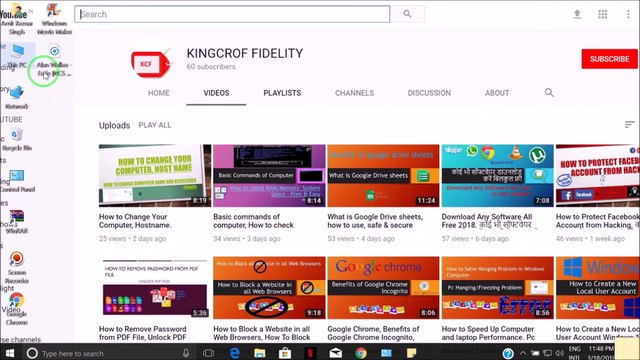This screenshot has width=640, height=360.
Task: Open Task View in the taskbar
Action: coord(209,353)
